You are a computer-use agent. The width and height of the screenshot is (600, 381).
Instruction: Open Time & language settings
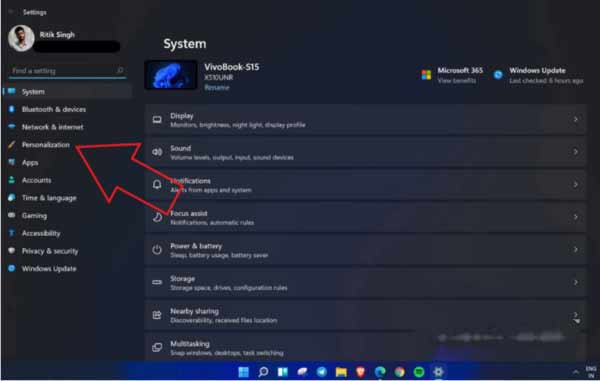pos(49,198)
